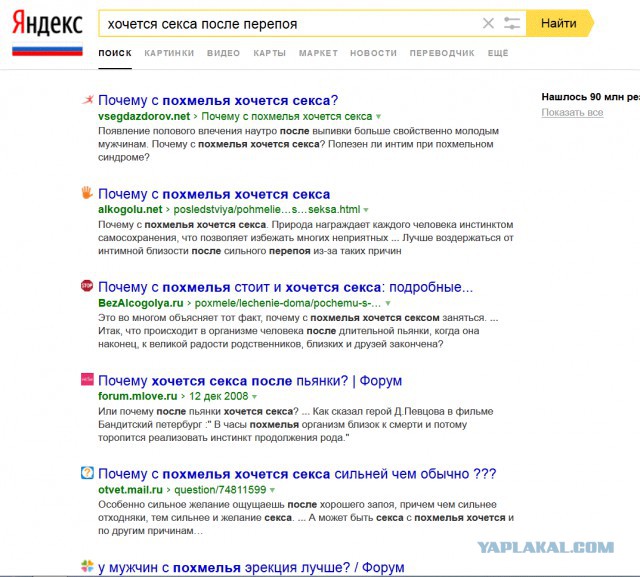Open result 'Почему с похмелья хочется секса?'
This screenshot has width=640, height=577.
[x=218, y=100]
